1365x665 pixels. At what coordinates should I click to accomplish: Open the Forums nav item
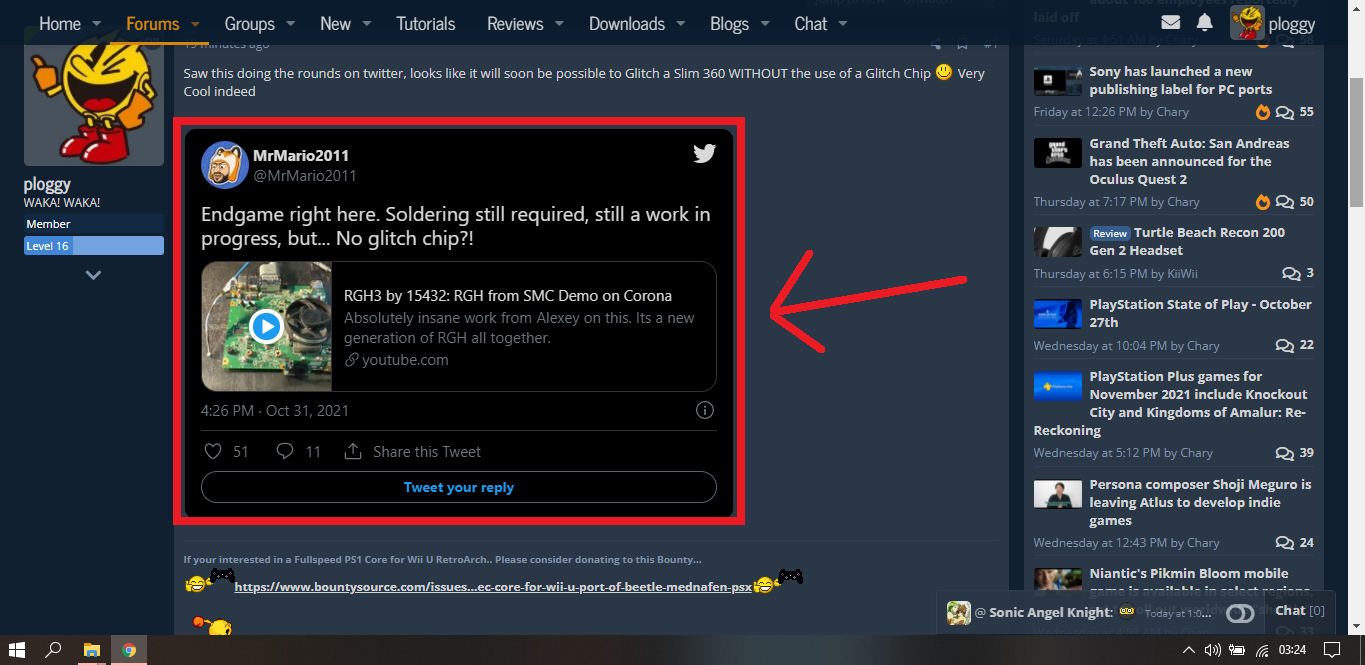pyautogui.click(x=153, y=23)
